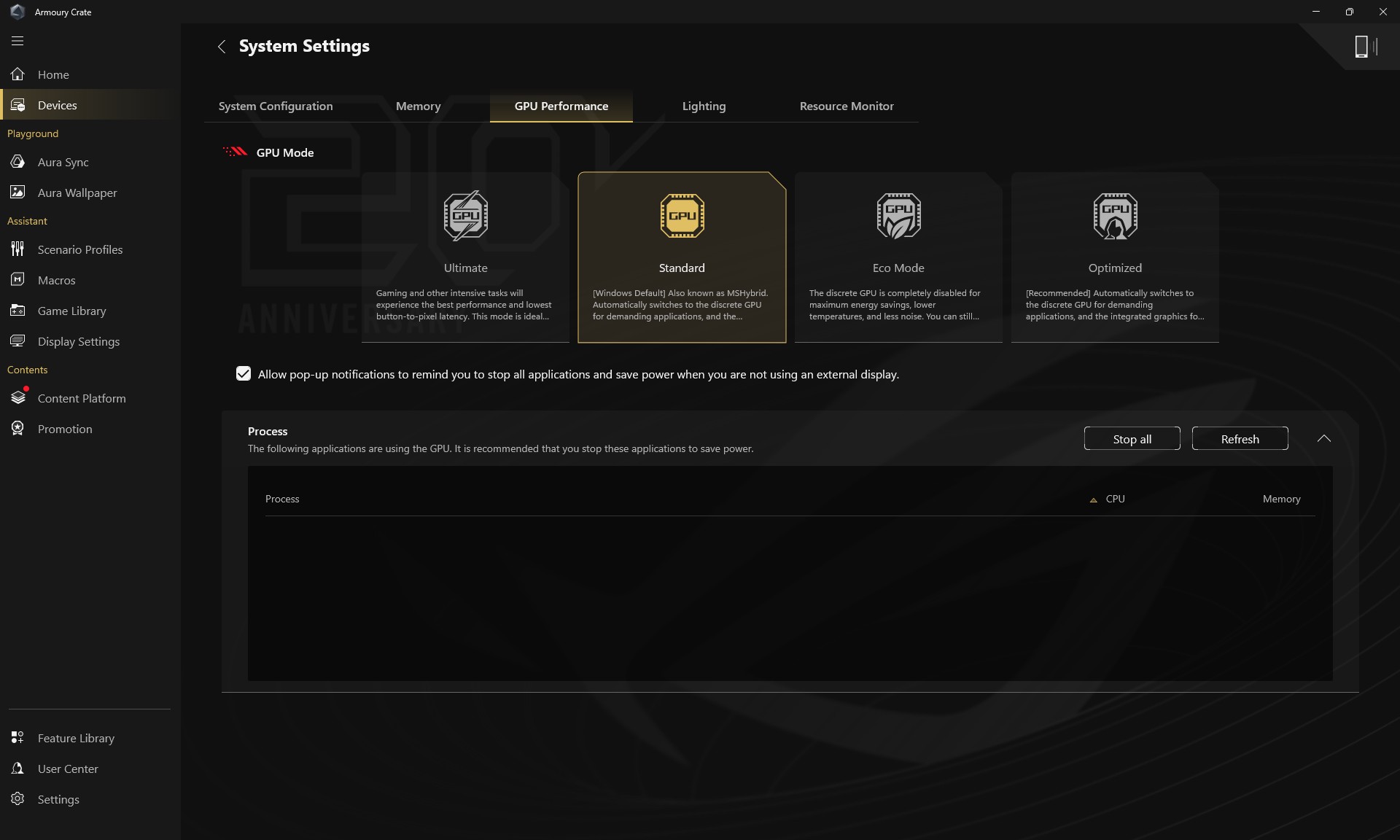
Task: Open Feature Library icon
Action: (x=17, y=738)
